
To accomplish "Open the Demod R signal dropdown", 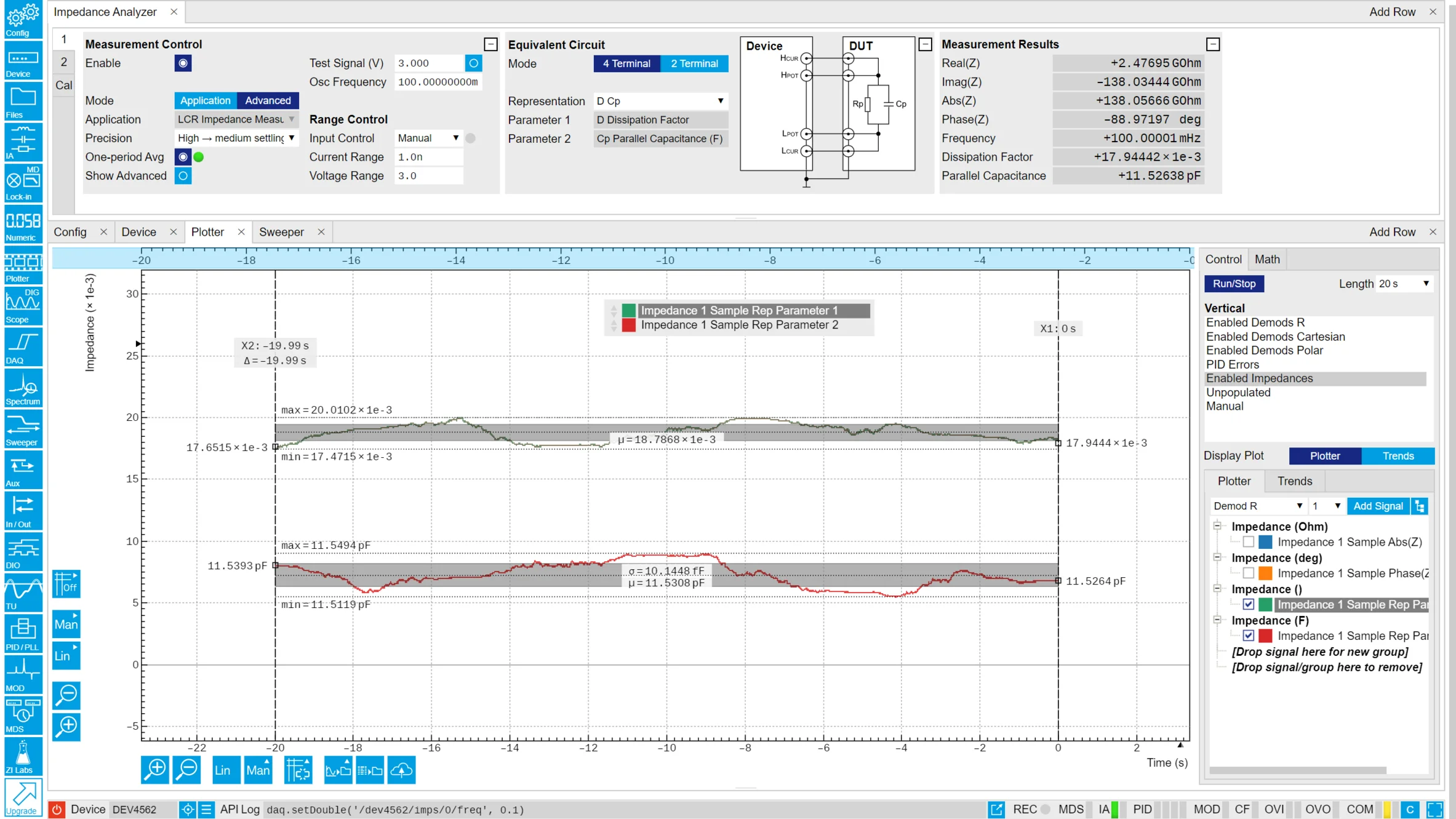I will [1258, 506].
